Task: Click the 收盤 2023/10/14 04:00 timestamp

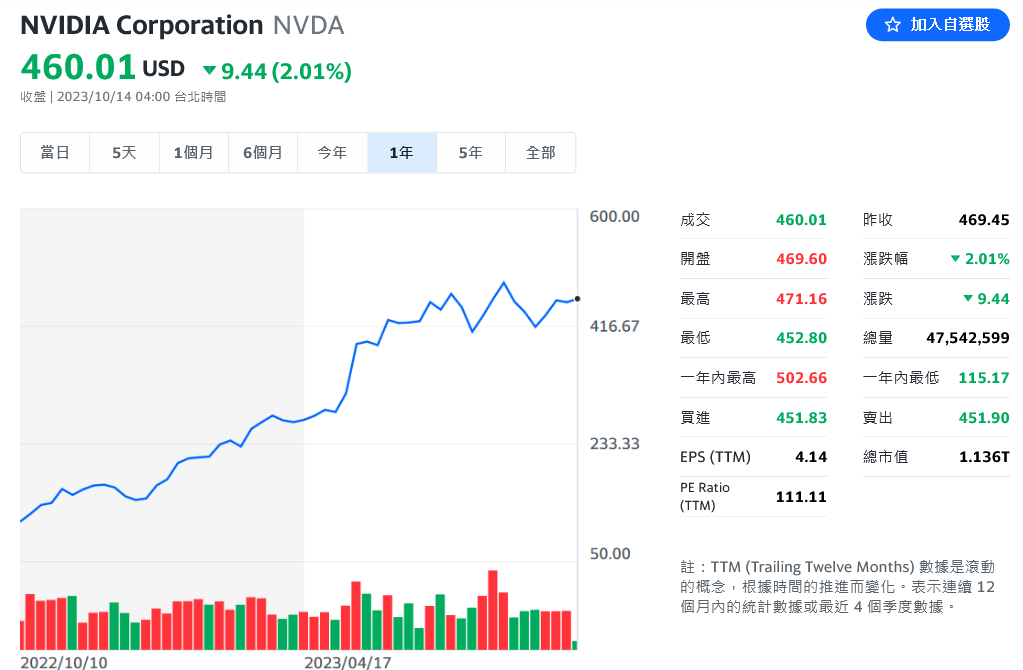Action: click(x=123, y=97)
